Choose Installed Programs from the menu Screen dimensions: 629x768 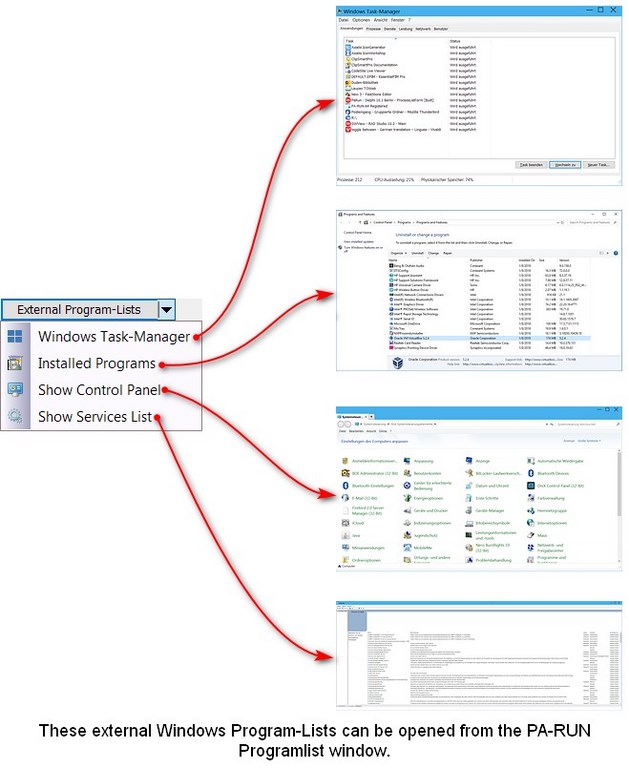click(96, 363)
